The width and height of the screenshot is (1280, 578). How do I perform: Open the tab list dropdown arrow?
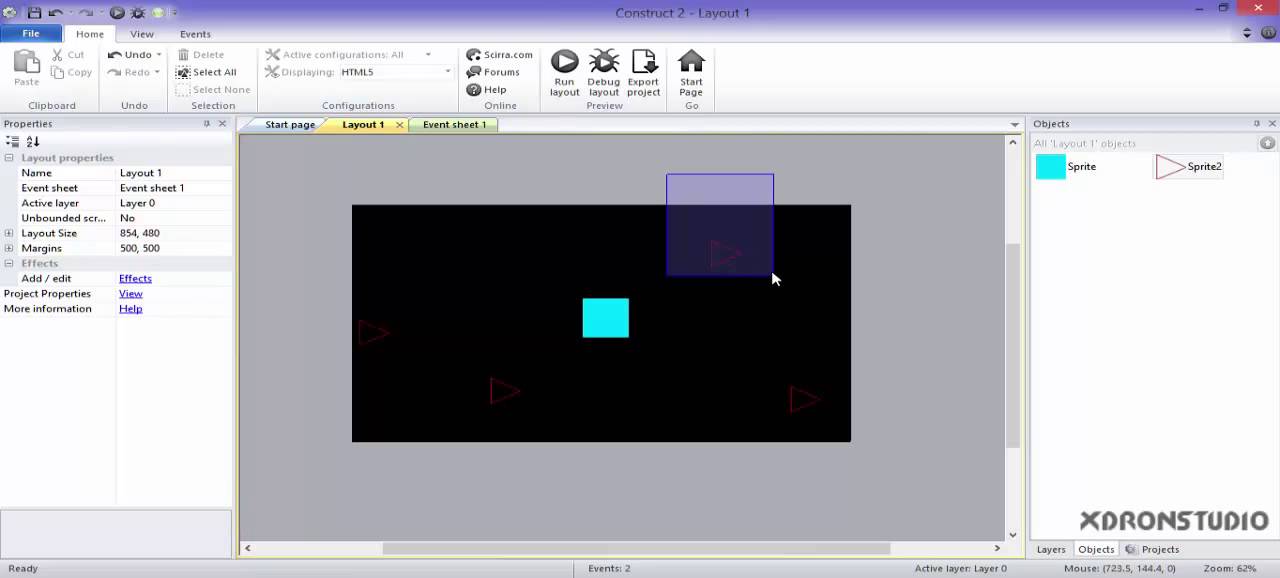tap(1016, 125)
